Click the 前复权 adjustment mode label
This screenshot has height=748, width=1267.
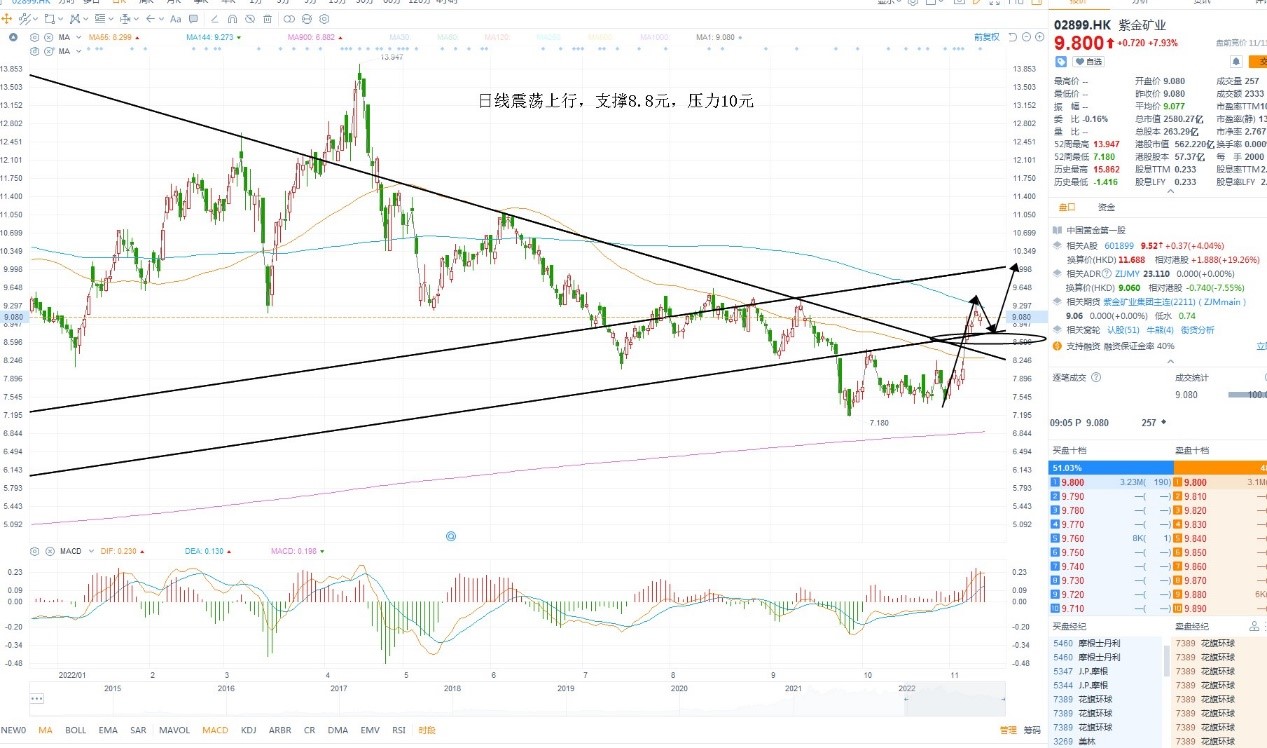(x=986, y=37)
